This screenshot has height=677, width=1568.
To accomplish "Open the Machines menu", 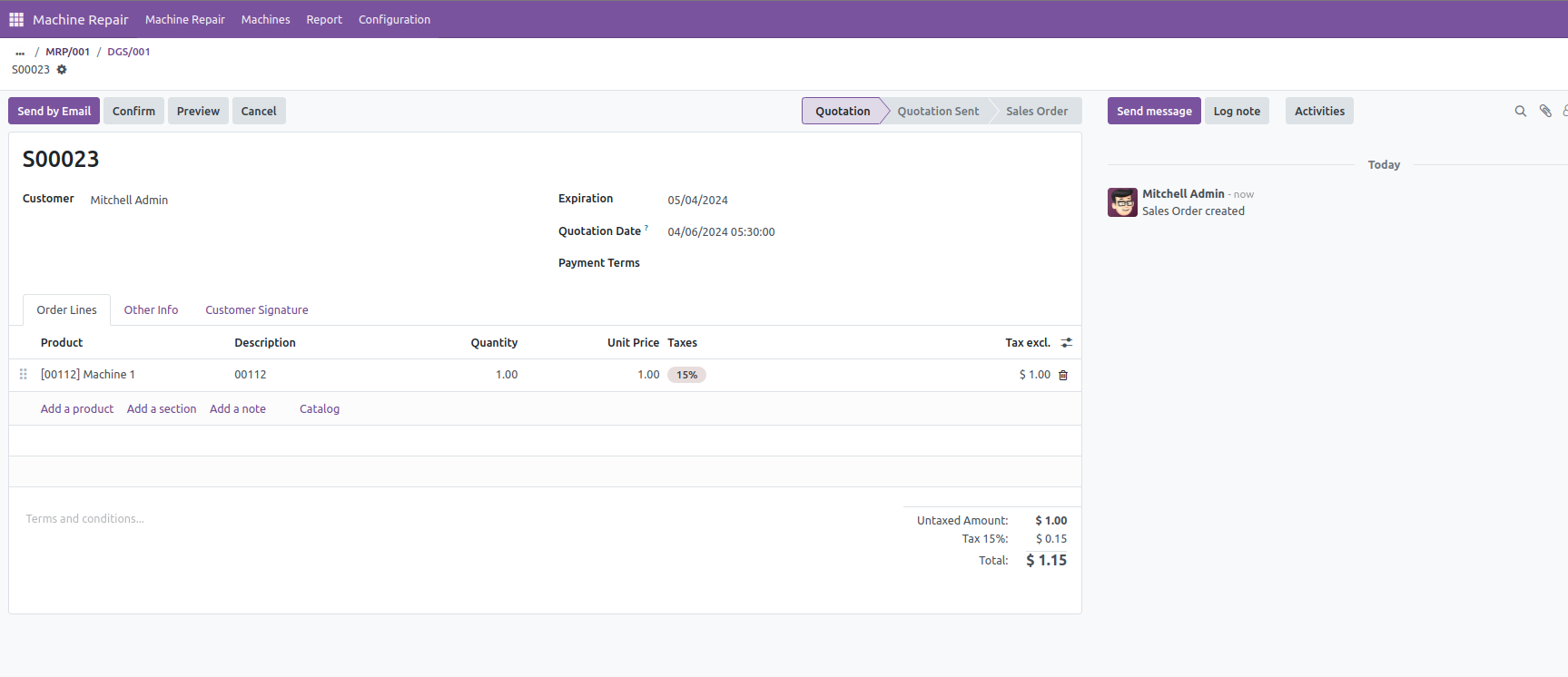I will coord(266,19).
